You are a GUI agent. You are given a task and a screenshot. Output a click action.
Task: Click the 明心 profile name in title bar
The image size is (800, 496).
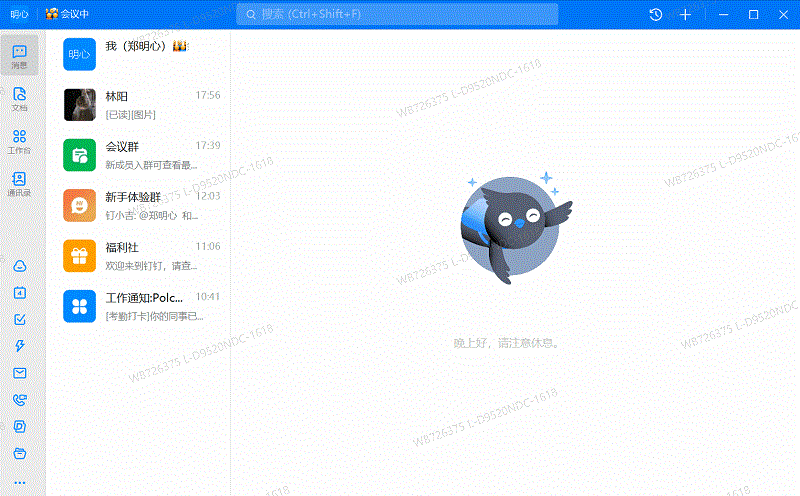point(19,14)
